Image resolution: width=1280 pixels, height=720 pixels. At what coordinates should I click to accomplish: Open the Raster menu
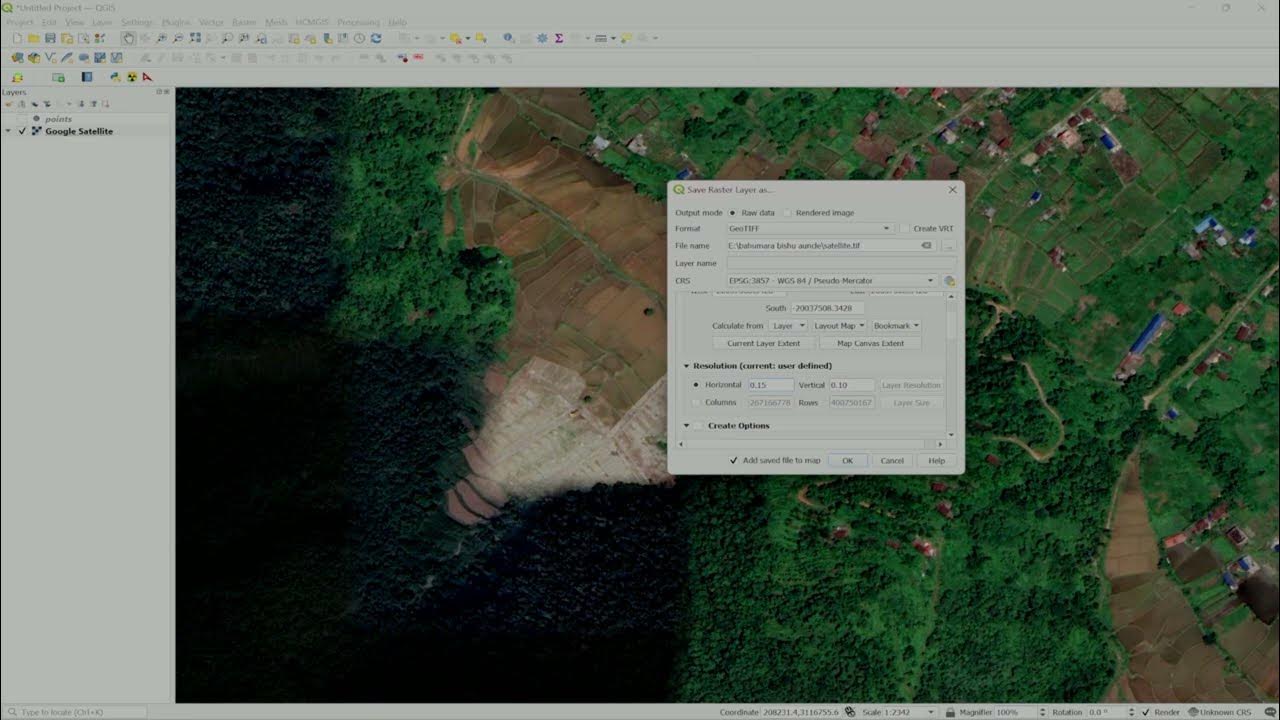tap(244, 22)
